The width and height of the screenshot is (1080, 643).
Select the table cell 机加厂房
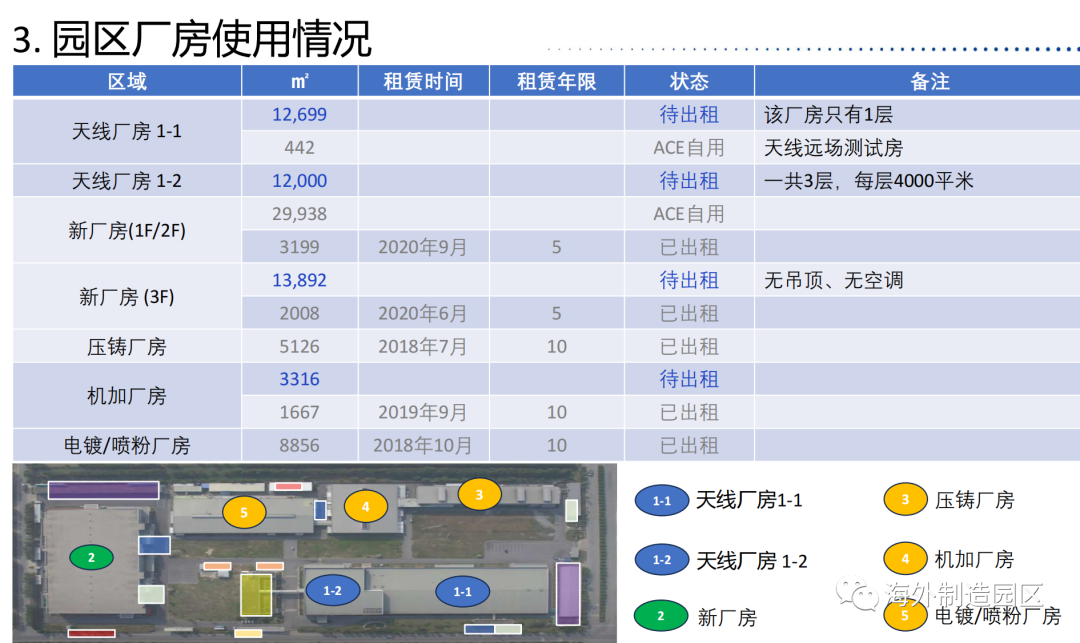[127, 396]
